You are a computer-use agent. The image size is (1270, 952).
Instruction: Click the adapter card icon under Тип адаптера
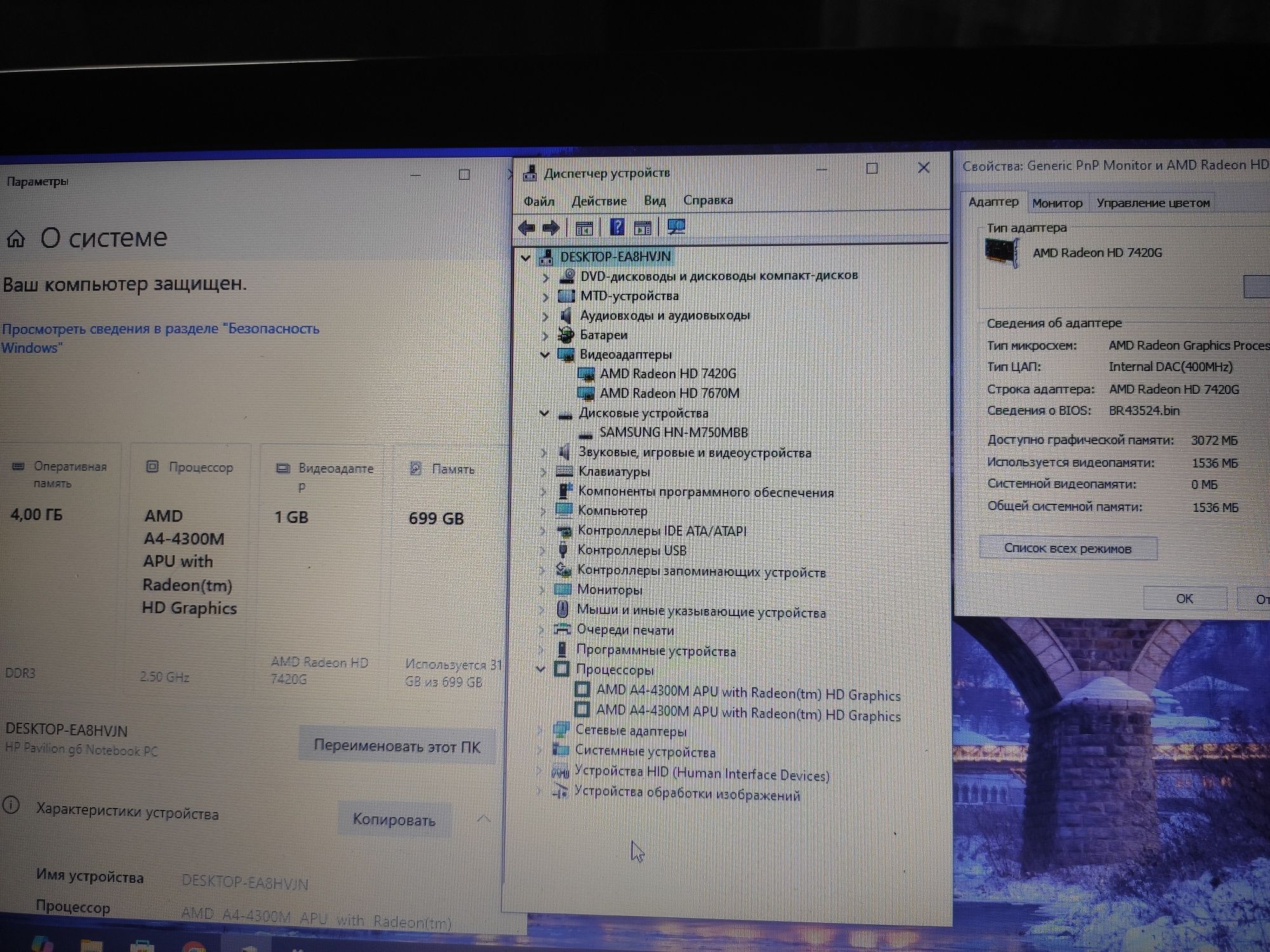[x=1002, y=253]
